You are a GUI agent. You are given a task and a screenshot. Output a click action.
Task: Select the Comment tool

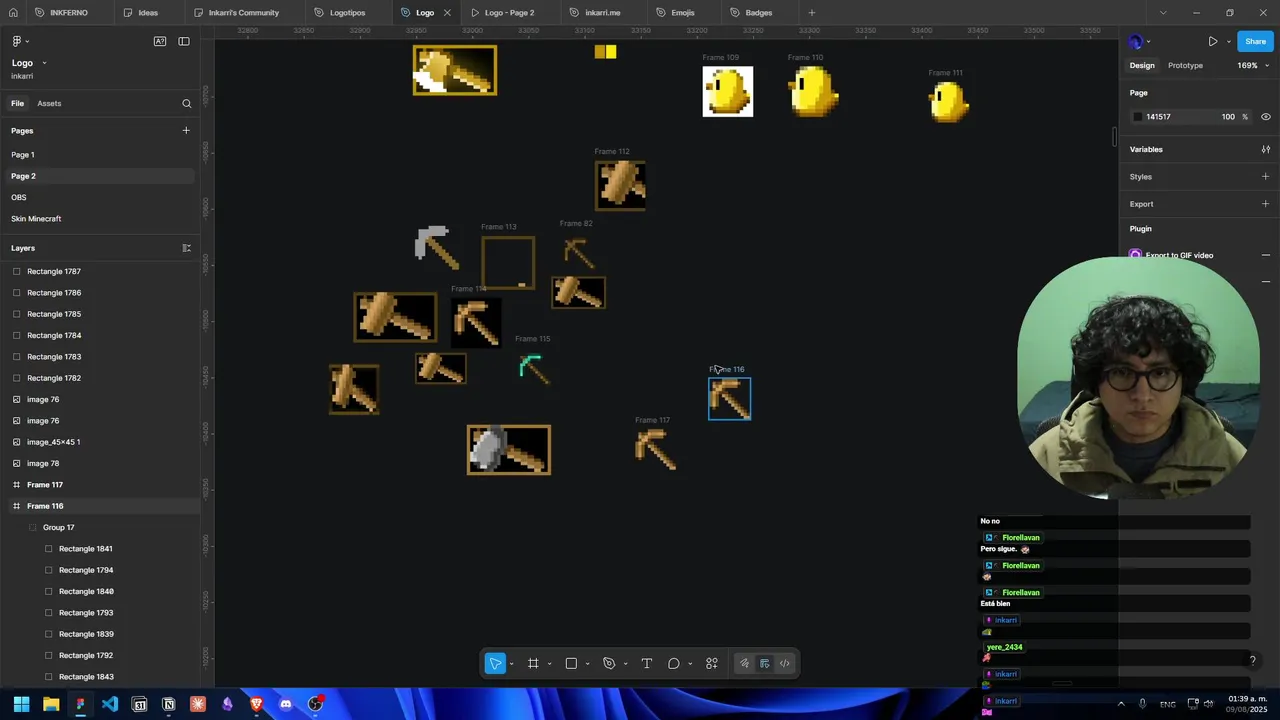tap(674, 663)
